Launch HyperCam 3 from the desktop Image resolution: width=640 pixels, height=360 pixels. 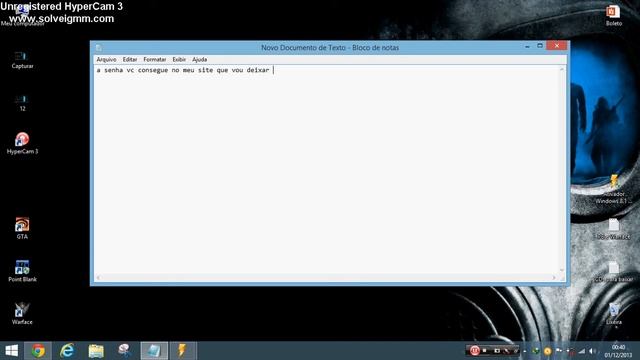[22, 143]
